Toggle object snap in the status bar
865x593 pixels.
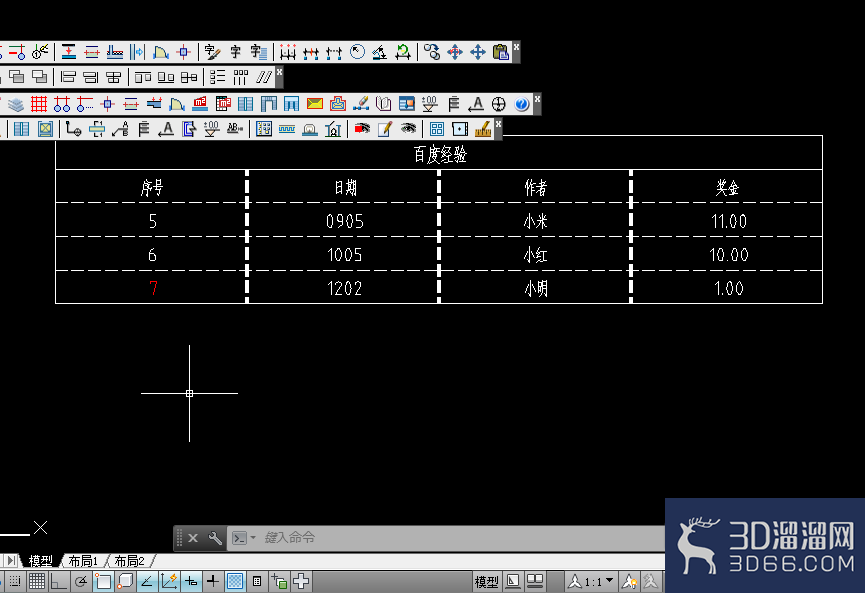(103, 581)
